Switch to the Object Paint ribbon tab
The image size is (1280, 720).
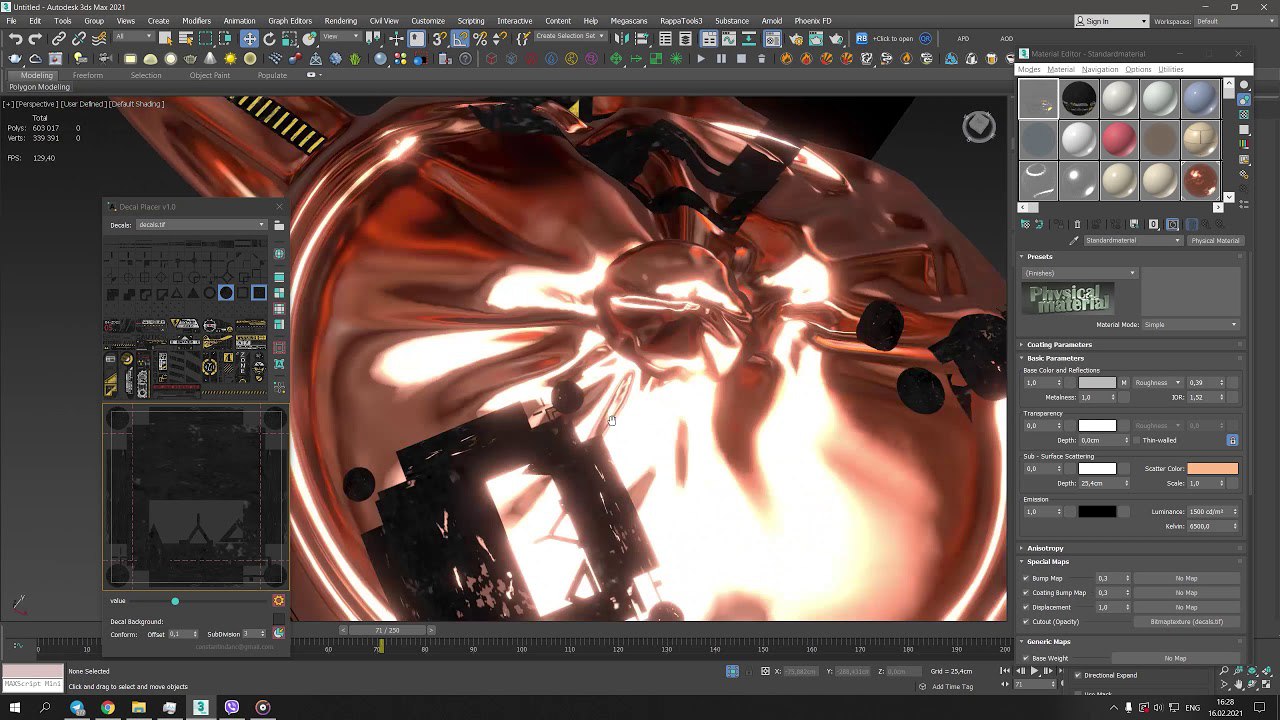pos(210,75)
